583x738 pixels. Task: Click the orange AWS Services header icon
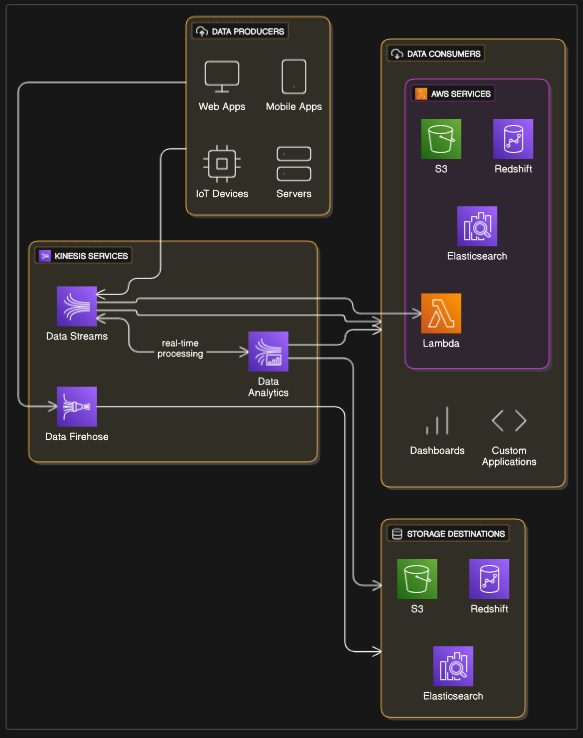point(421,94)
